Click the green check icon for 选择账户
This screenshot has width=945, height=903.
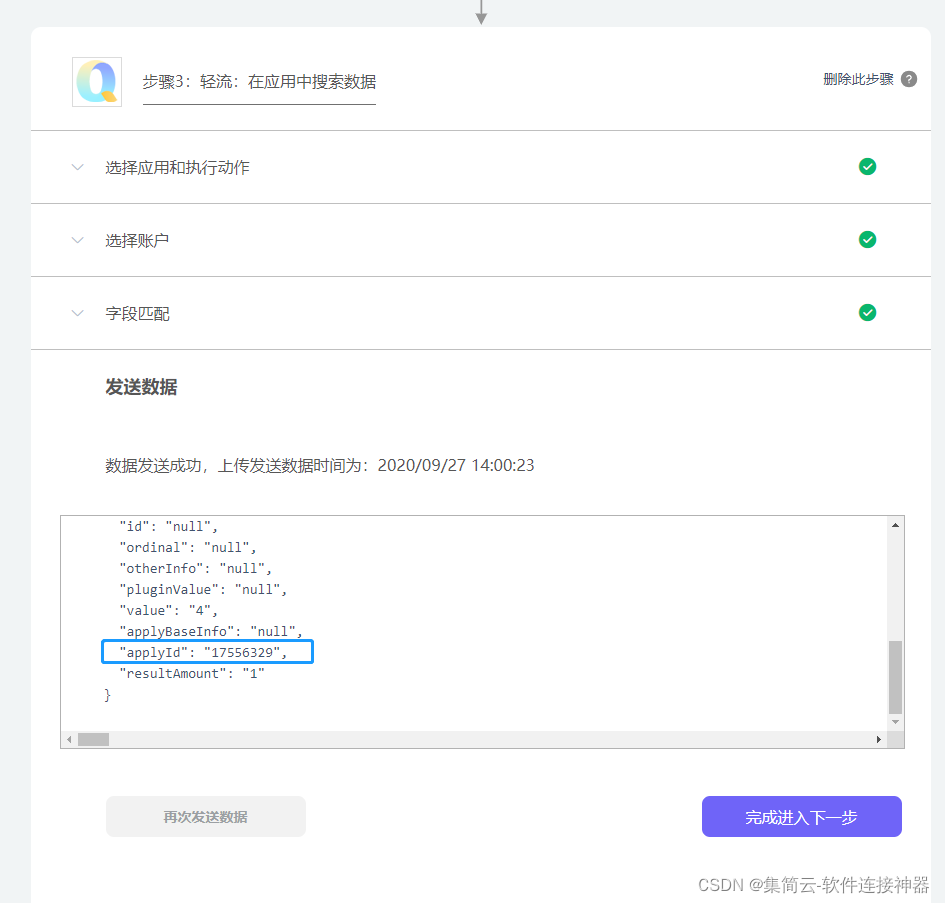pyautogui.click(x=867, y=239)
